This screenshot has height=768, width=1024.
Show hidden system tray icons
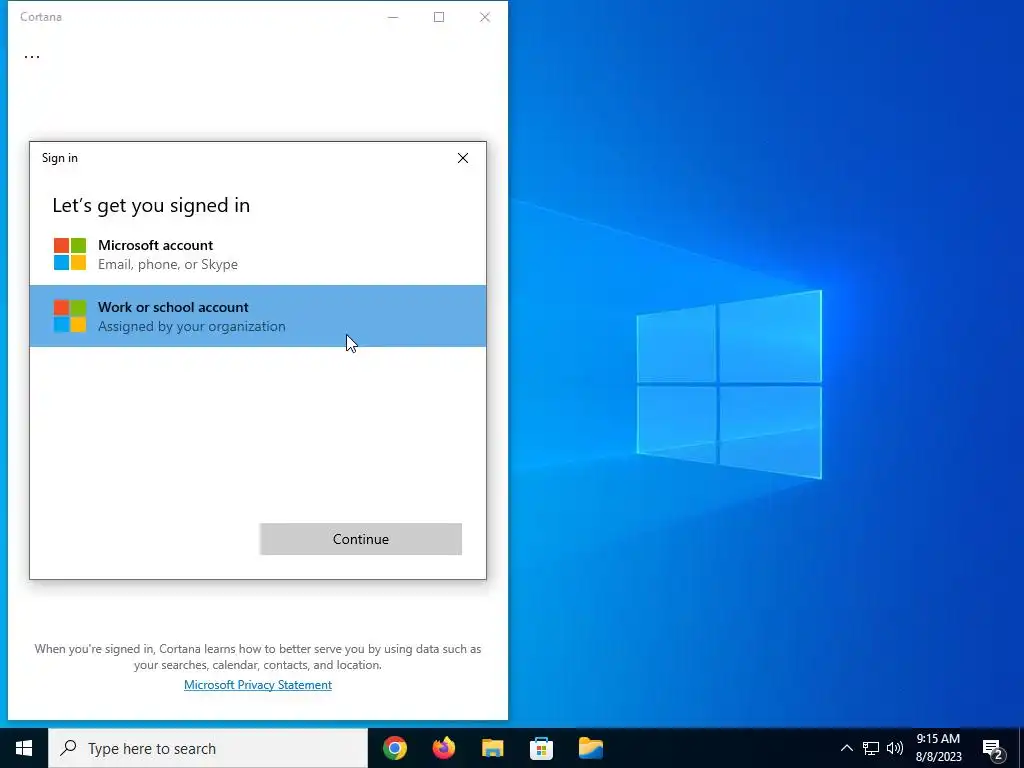coord(846,748)
